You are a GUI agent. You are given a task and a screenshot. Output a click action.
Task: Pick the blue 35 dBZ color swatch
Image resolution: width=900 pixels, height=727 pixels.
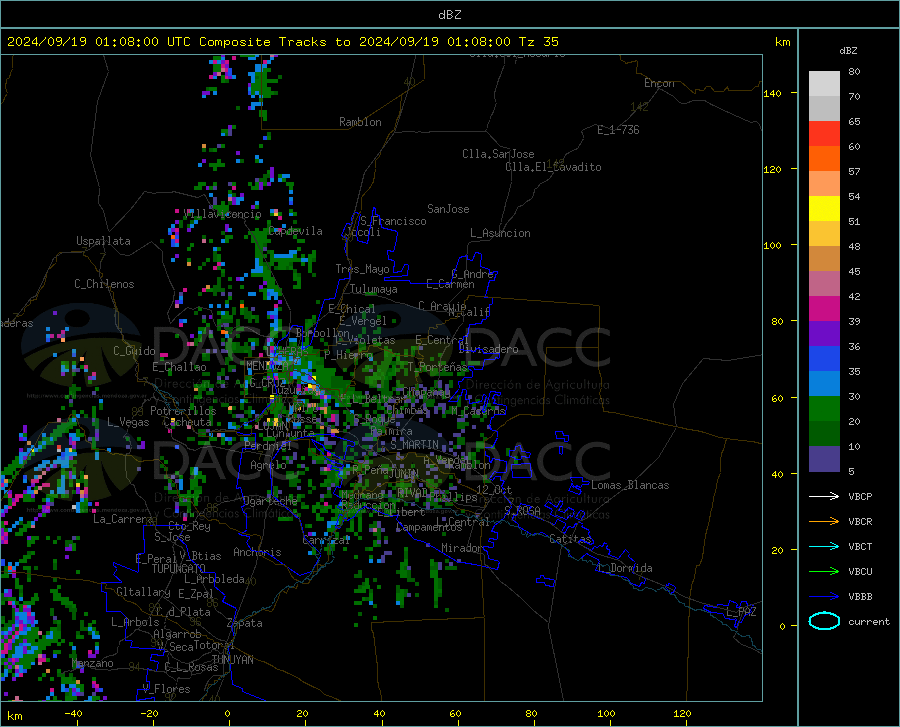[824, 359]
